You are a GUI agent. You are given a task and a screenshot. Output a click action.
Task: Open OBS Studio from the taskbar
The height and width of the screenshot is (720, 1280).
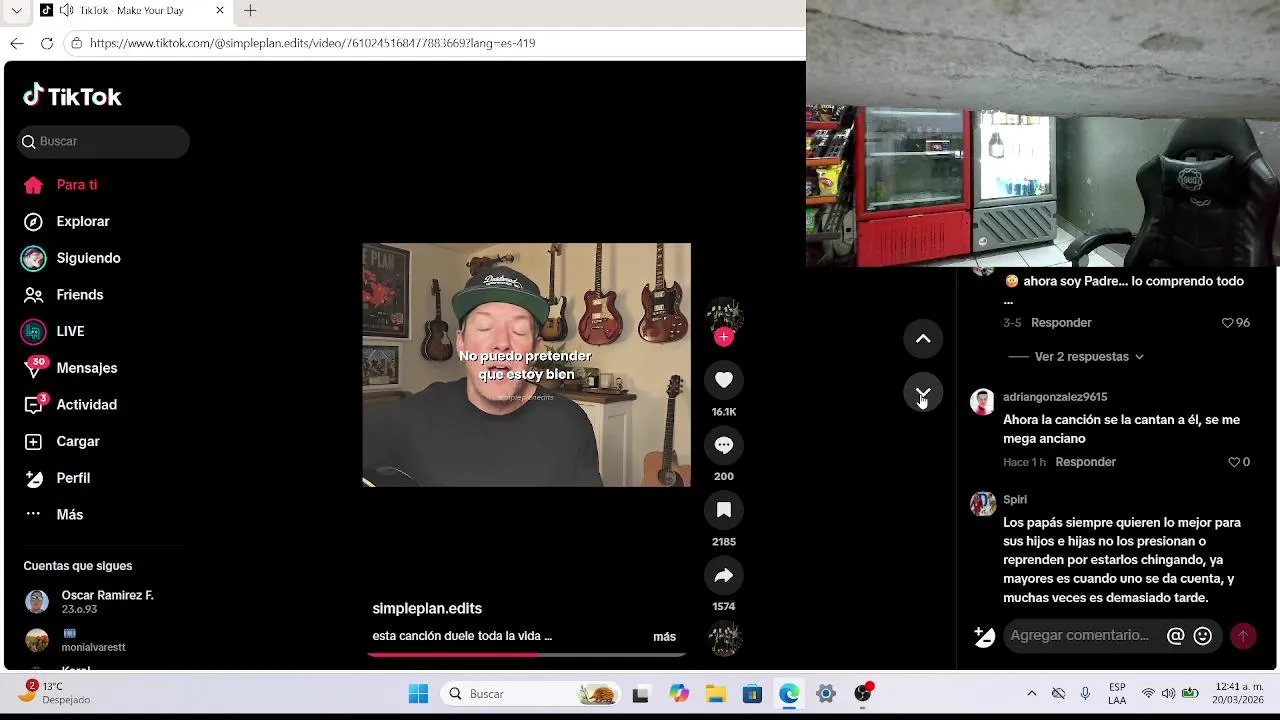point(863,694)
